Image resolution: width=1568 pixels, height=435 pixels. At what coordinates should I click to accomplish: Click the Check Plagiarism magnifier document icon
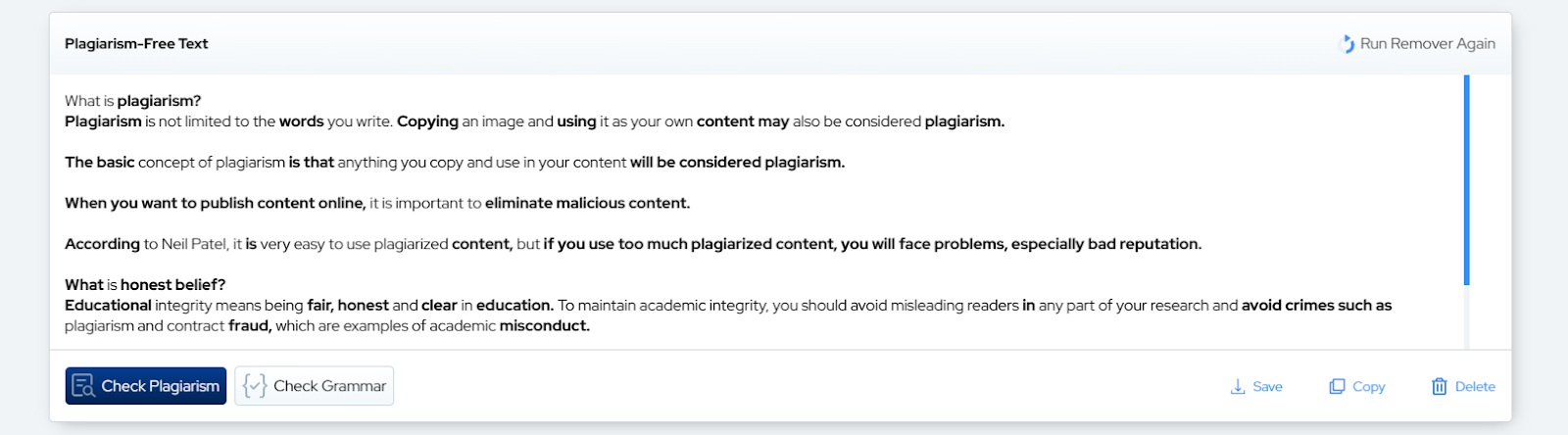click(x=83, y=386)
